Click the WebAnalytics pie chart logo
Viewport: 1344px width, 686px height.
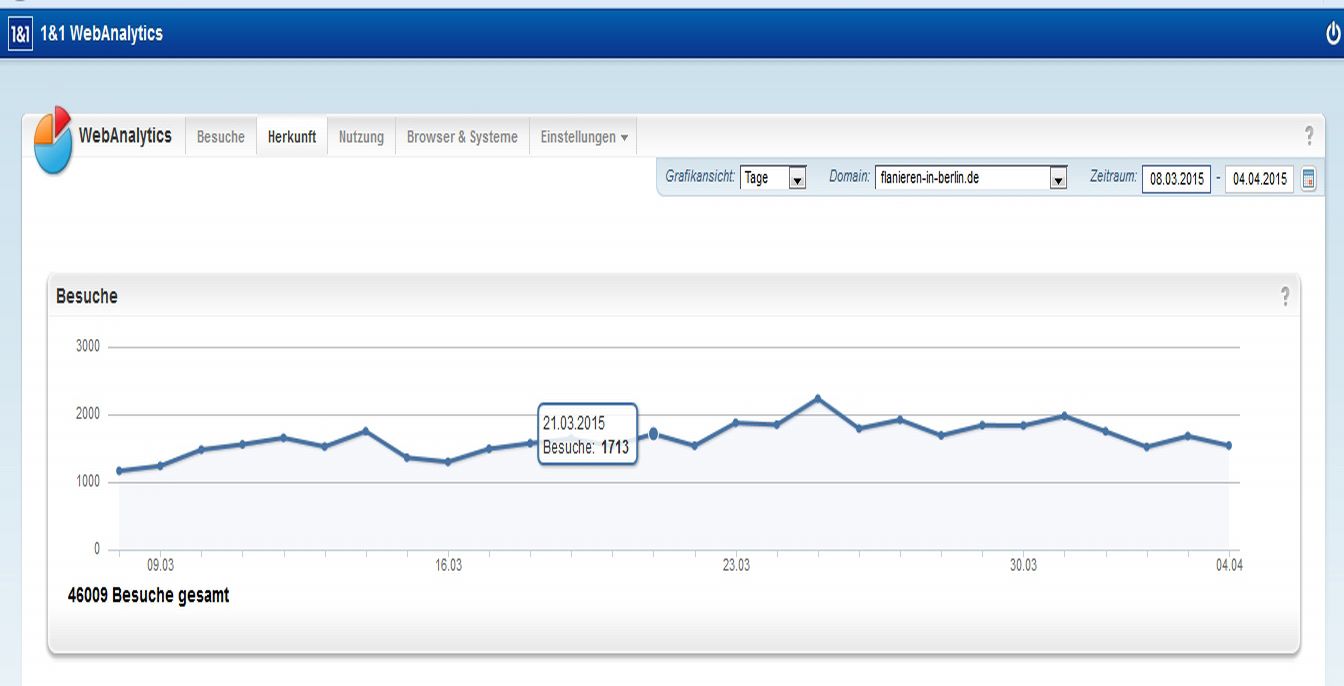click(x=53, y=140)
